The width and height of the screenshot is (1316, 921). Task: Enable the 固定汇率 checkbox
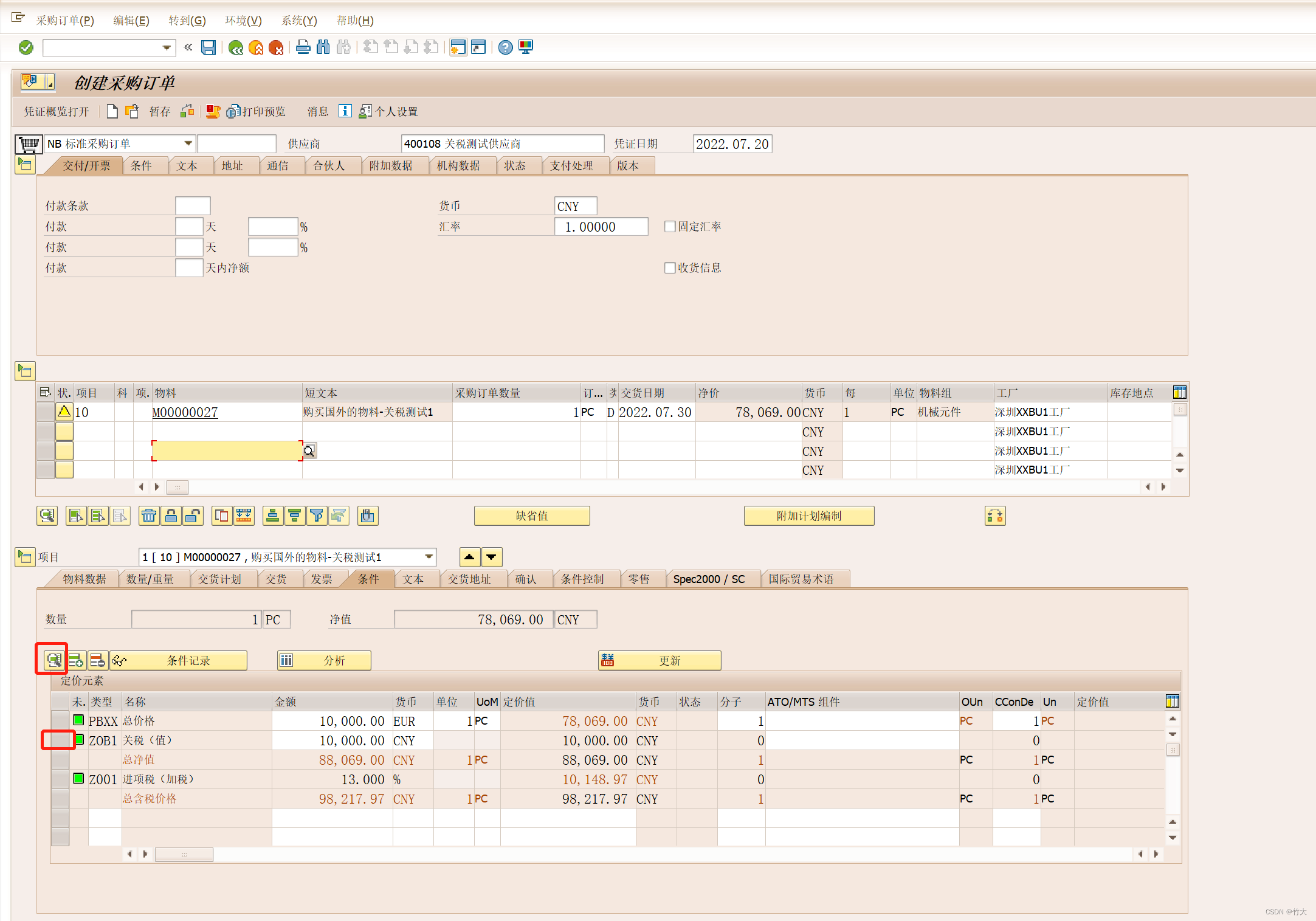coord(670,227)
